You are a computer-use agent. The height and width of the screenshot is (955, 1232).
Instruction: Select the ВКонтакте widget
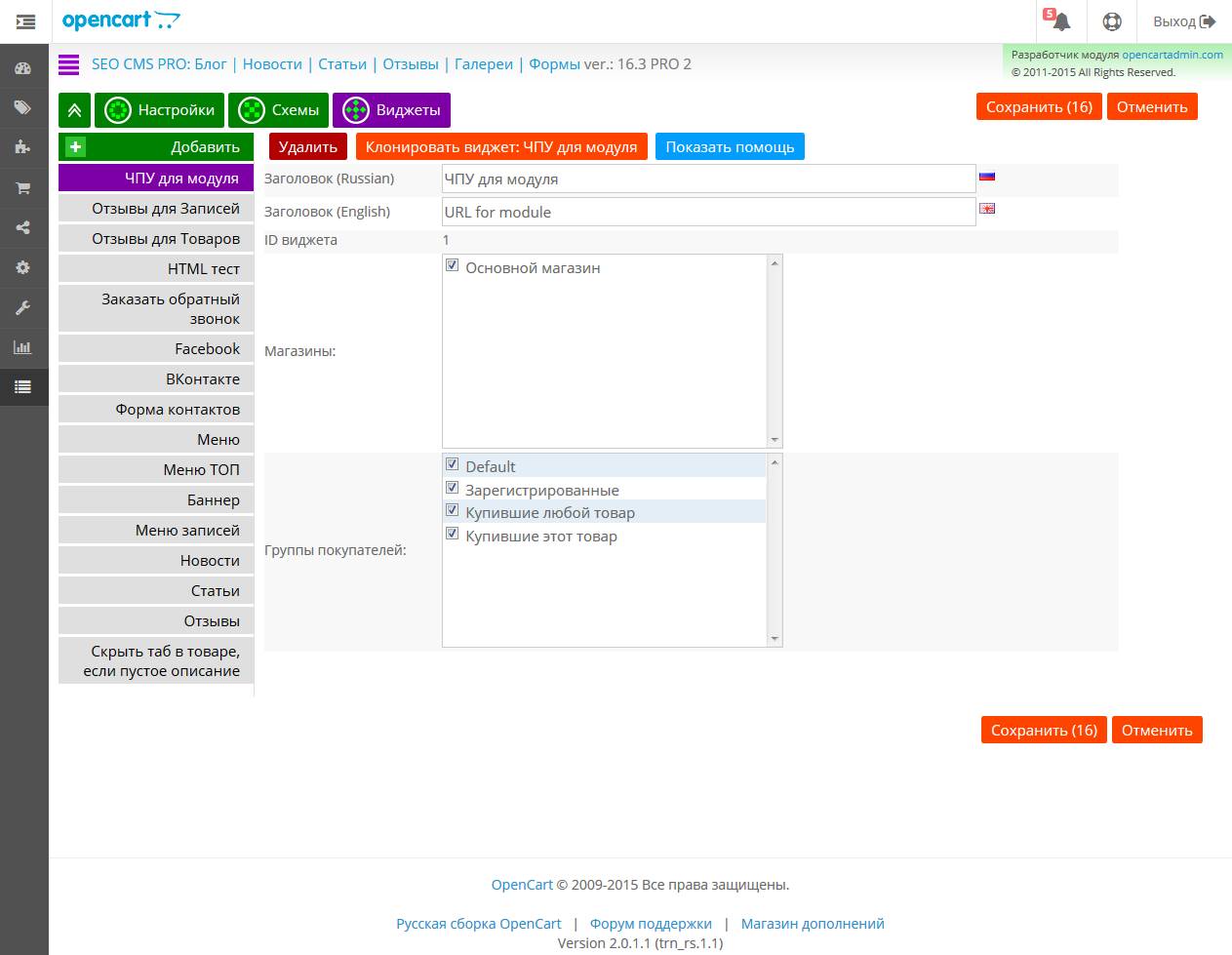pos(156,378)
